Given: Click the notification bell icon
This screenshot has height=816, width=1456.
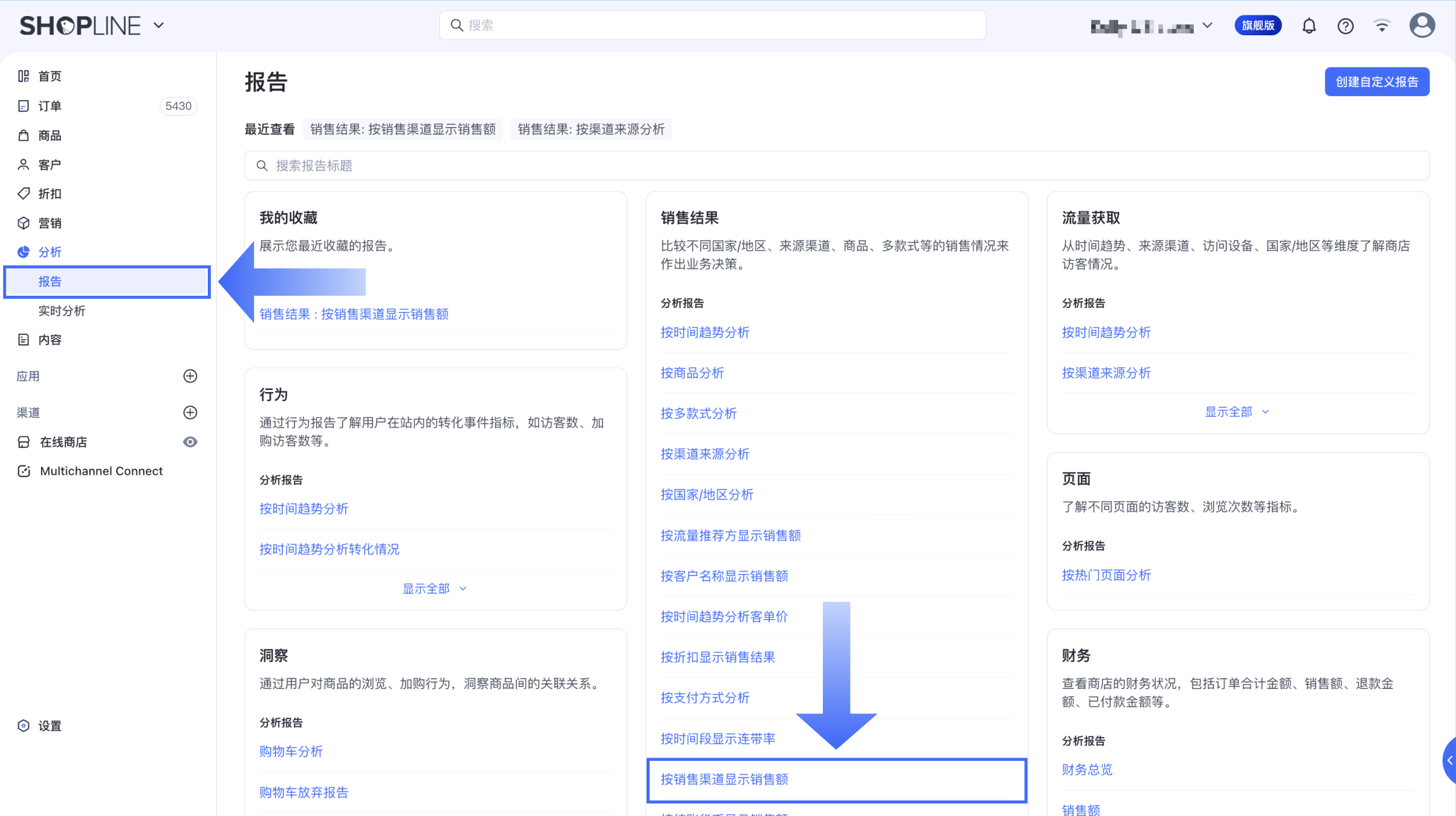Looking at the screenshot, I should tap(1308, 26).
